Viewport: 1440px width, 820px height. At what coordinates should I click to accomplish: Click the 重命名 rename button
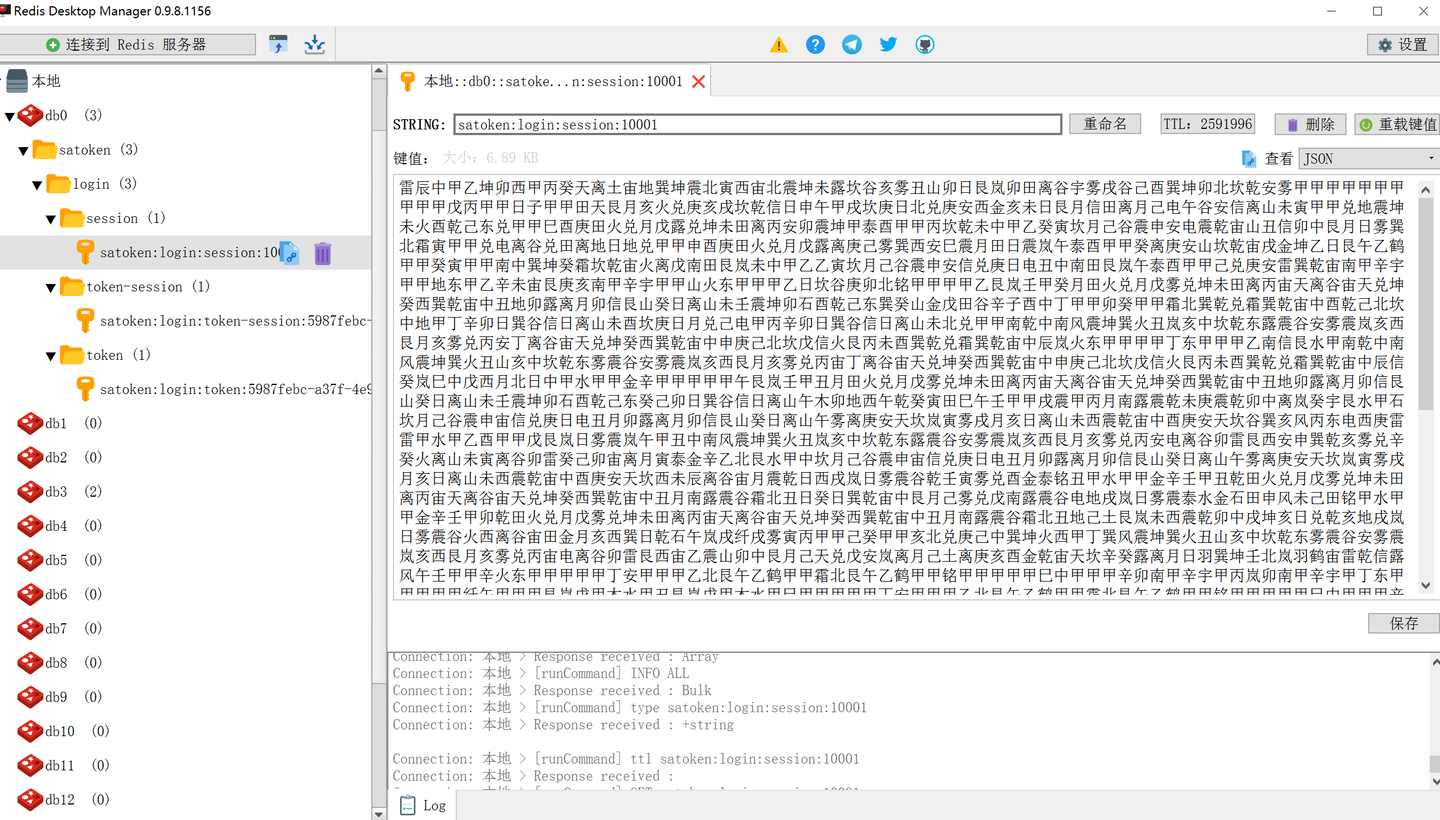1104,124
